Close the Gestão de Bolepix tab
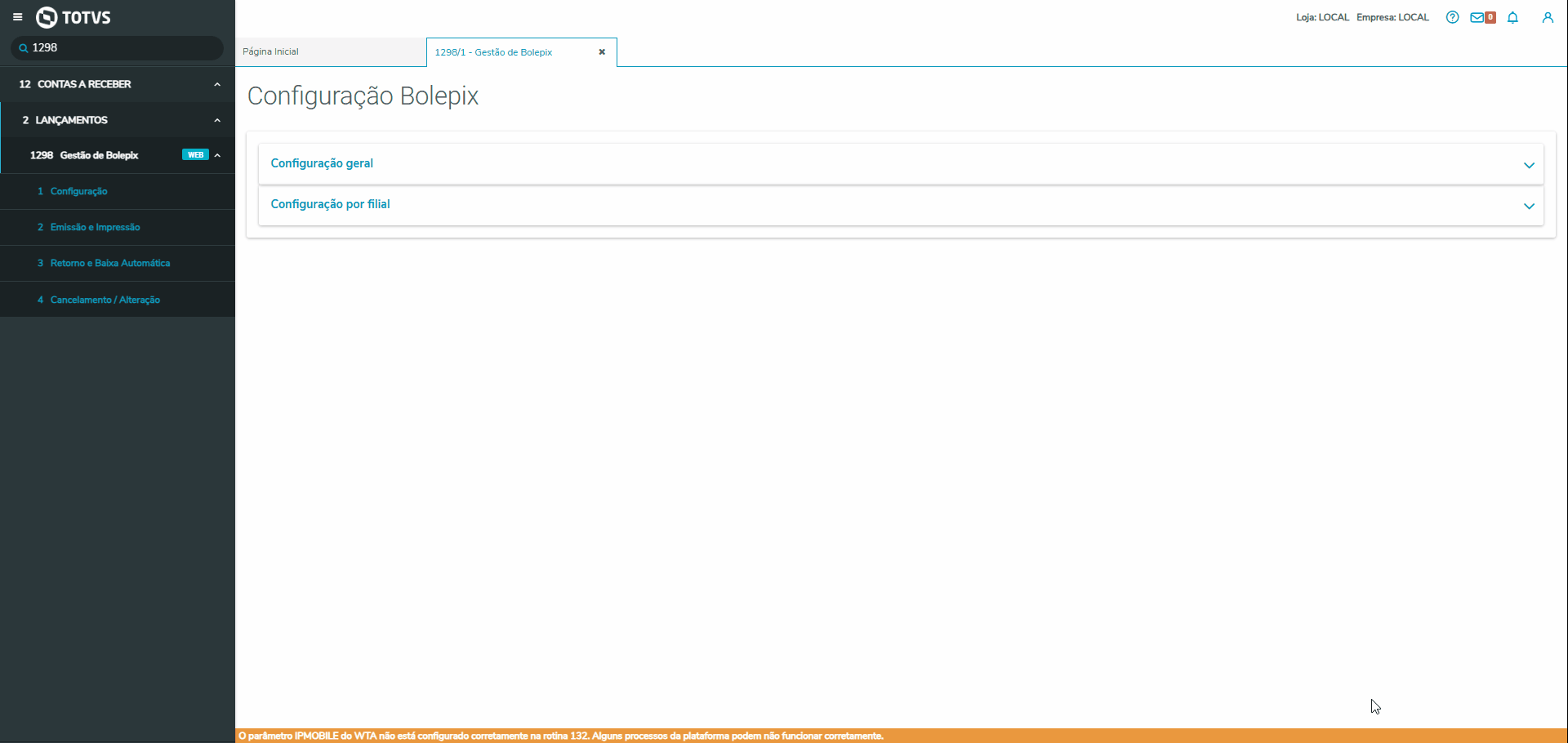The height and width of the screenshot is (743, 1568). coord(602,52)
